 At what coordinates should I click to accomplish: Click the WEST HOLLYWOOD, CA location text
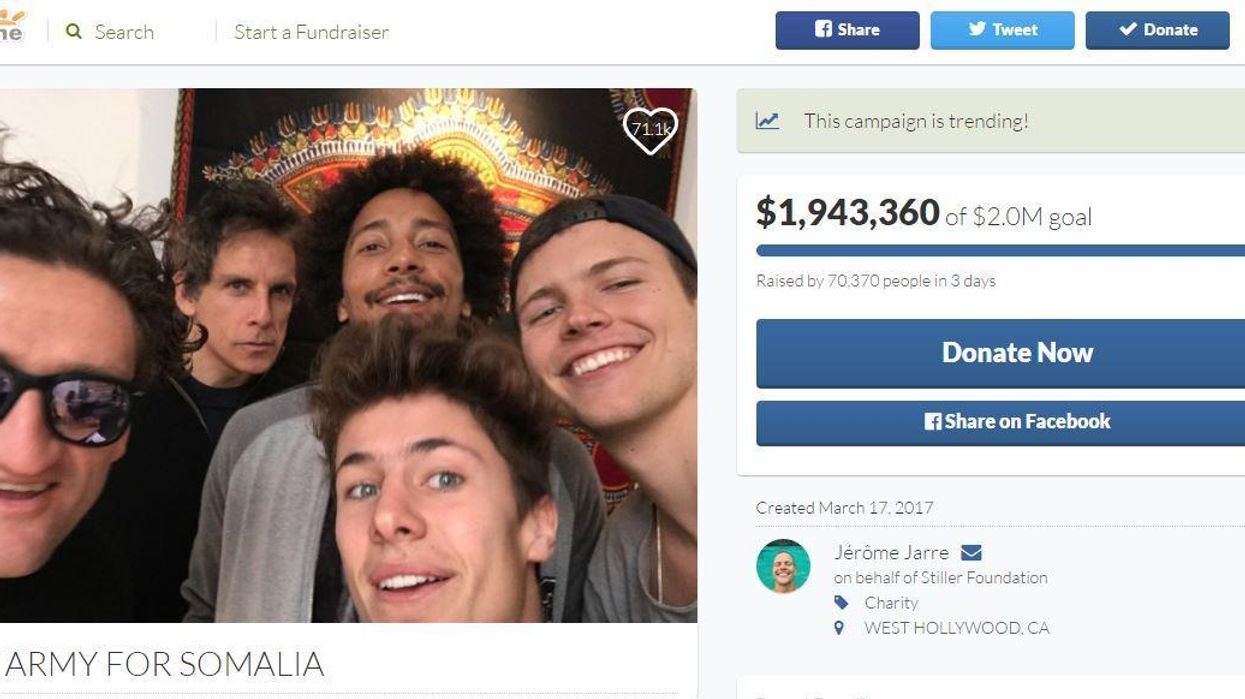(957, 628)
